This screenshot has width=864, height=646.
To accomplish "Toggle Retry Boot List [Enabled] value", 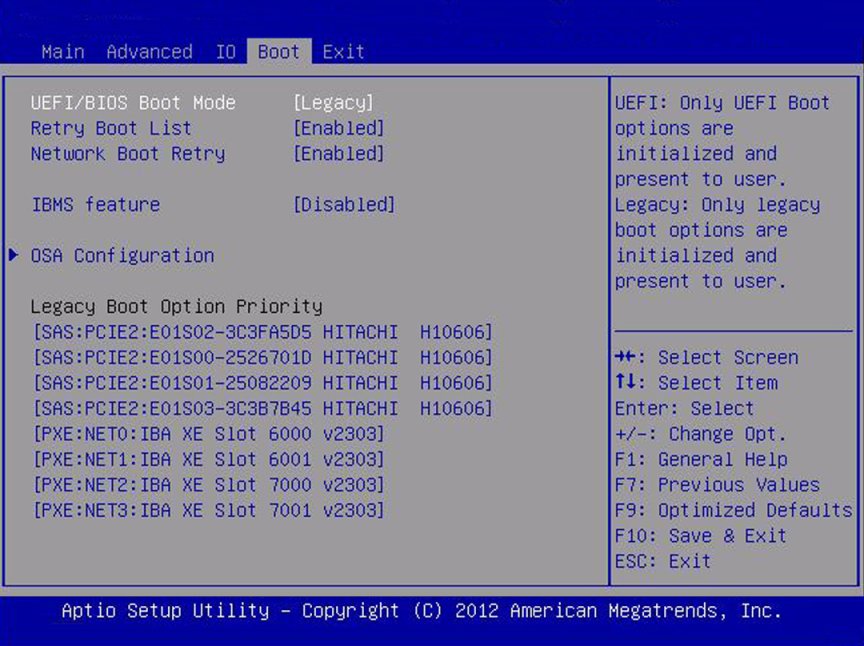I will [x=339, y=128].
